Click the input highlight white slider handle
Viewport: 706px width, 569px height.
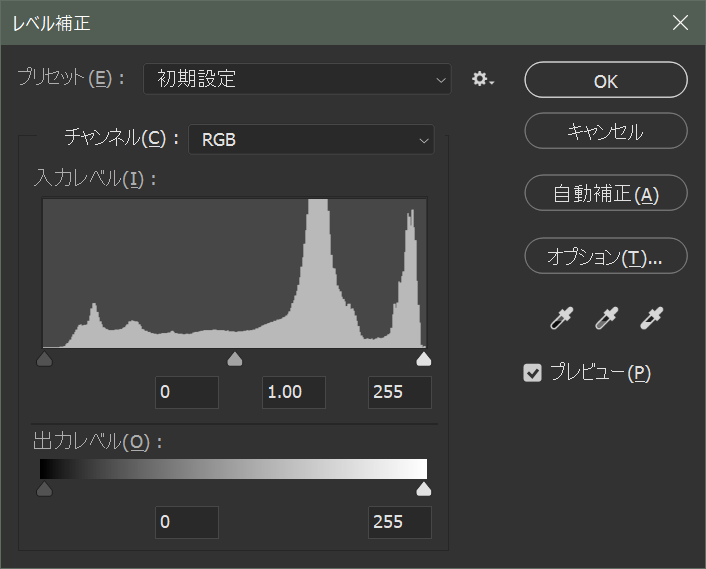[424, 359]
